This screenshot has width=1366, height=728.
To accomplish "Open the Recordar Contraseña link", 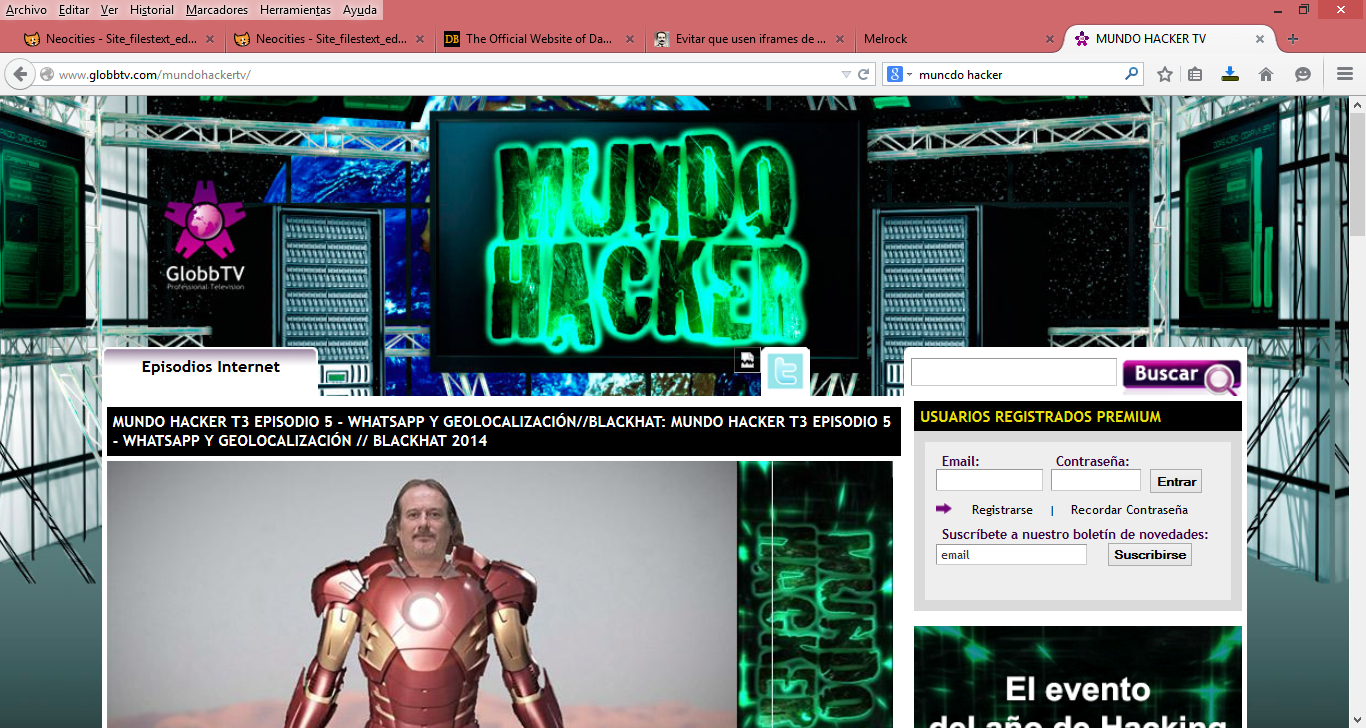I will (1129, 510).
